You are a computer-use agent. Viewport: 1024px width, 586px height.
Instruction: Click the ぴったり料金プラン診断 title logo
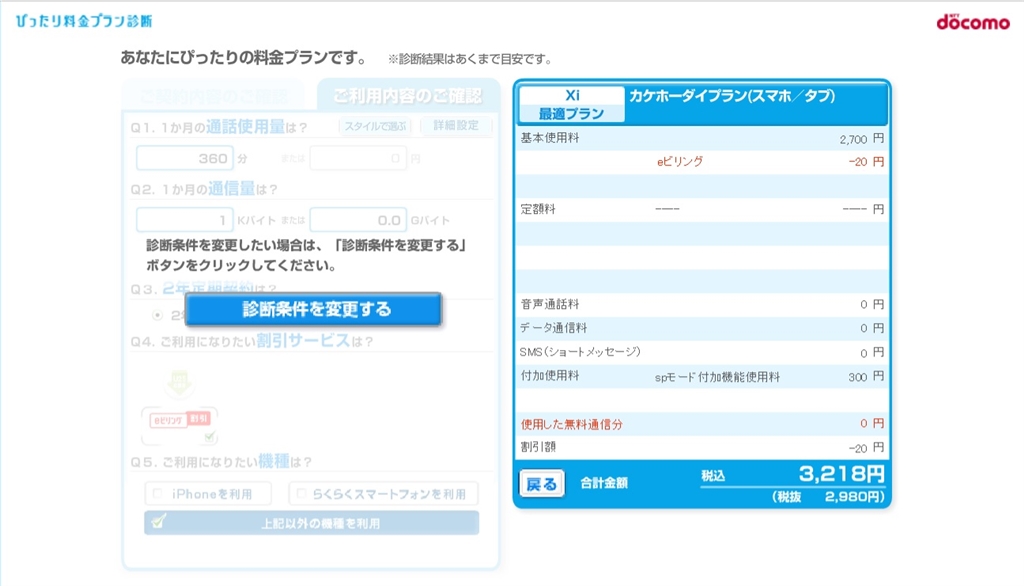point(84,21)
